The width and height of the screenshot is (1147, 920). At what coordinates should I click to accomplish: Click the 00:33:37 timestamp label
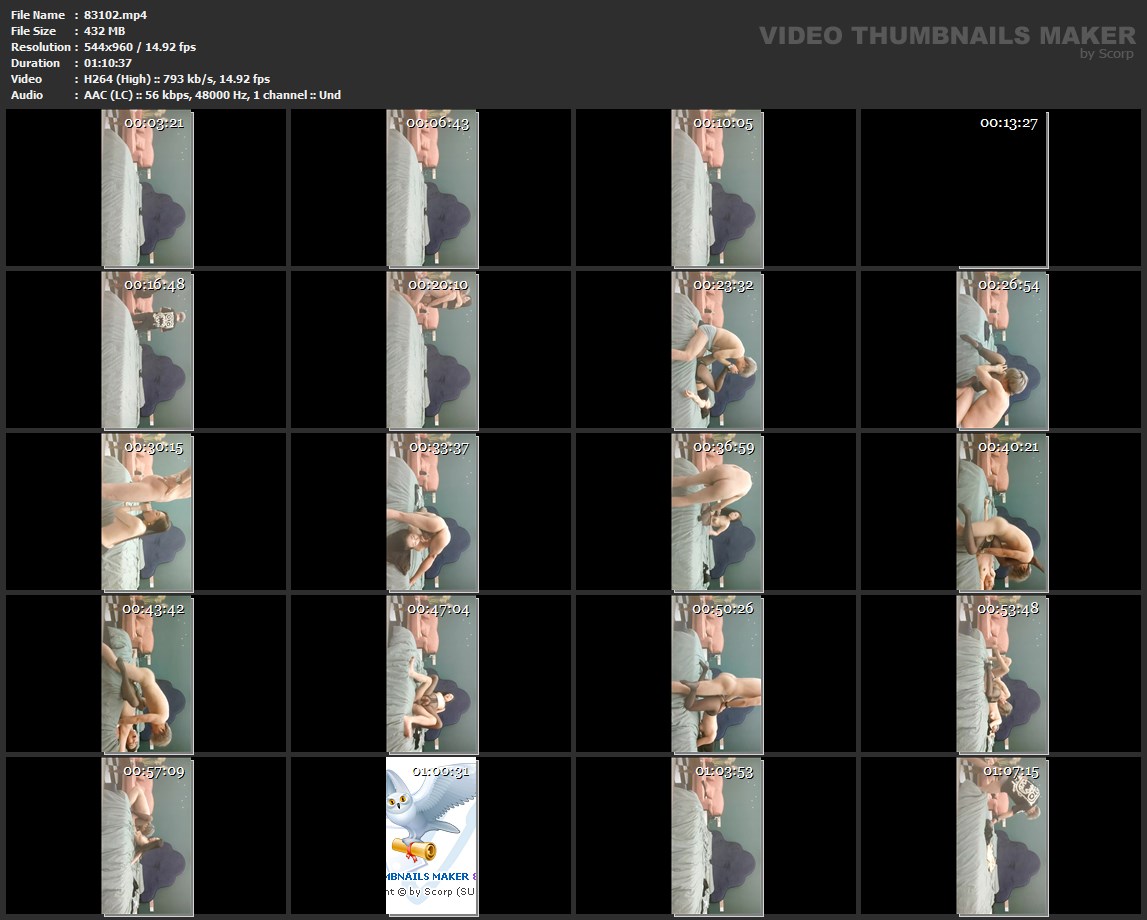pyautogui.click(x=438, y=447)
